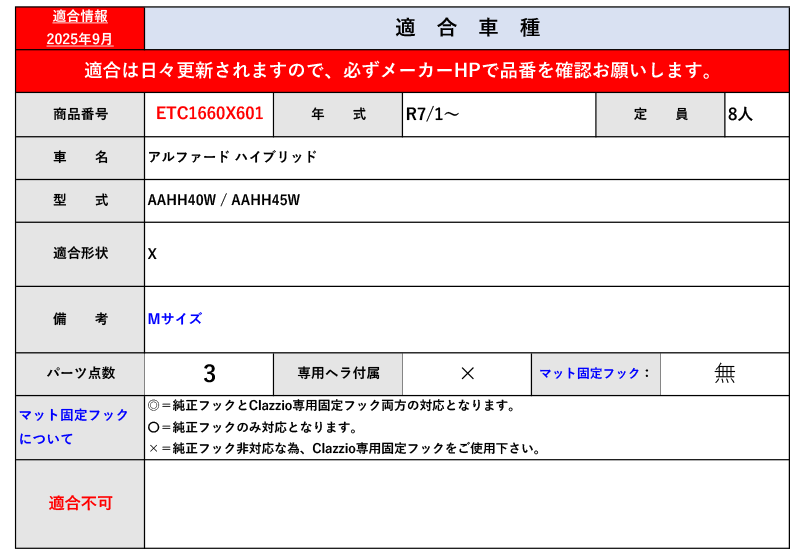Click the empty cell beside 適合不可

(x=467, y=503)
